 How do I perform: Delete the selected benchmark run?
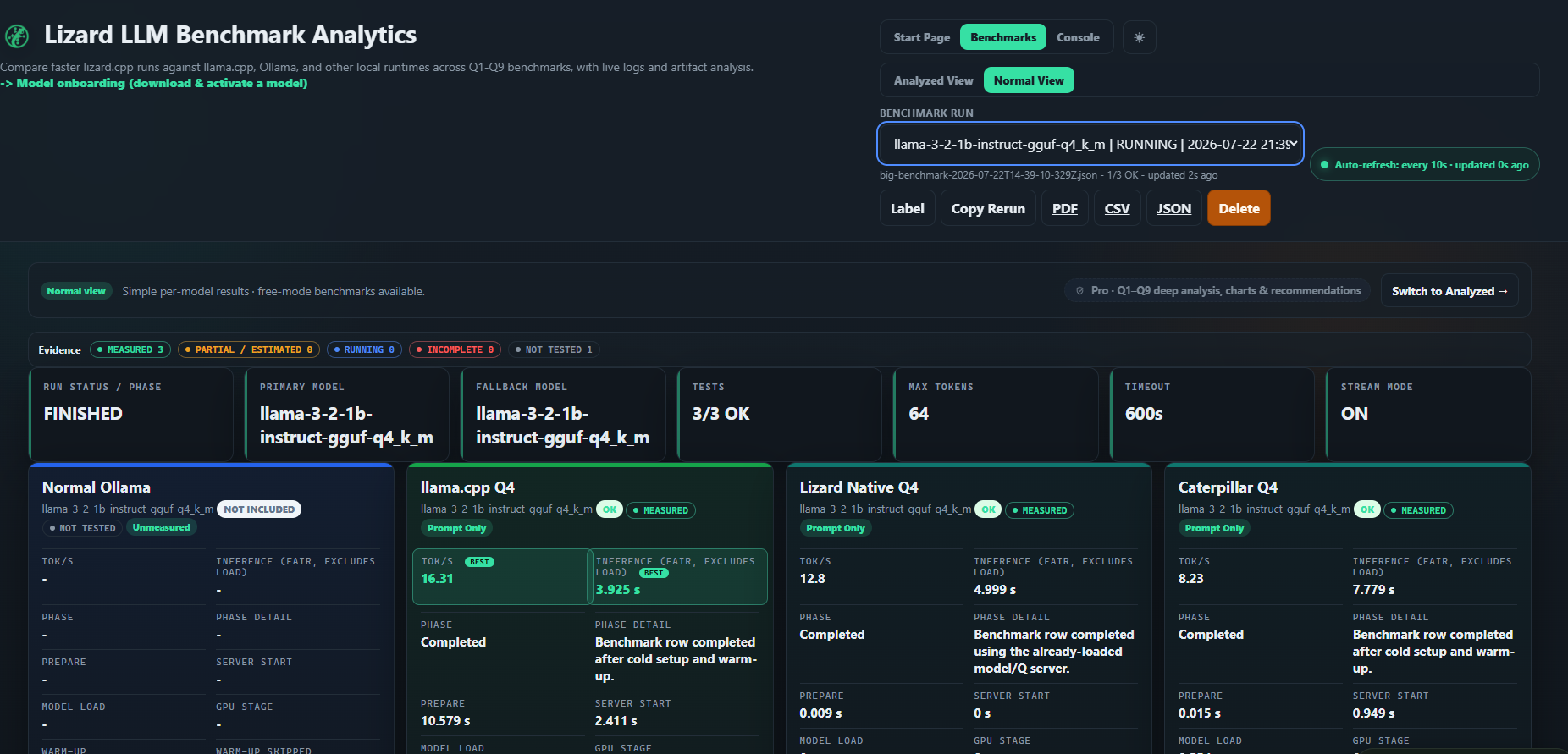[x=1239, y=208]
